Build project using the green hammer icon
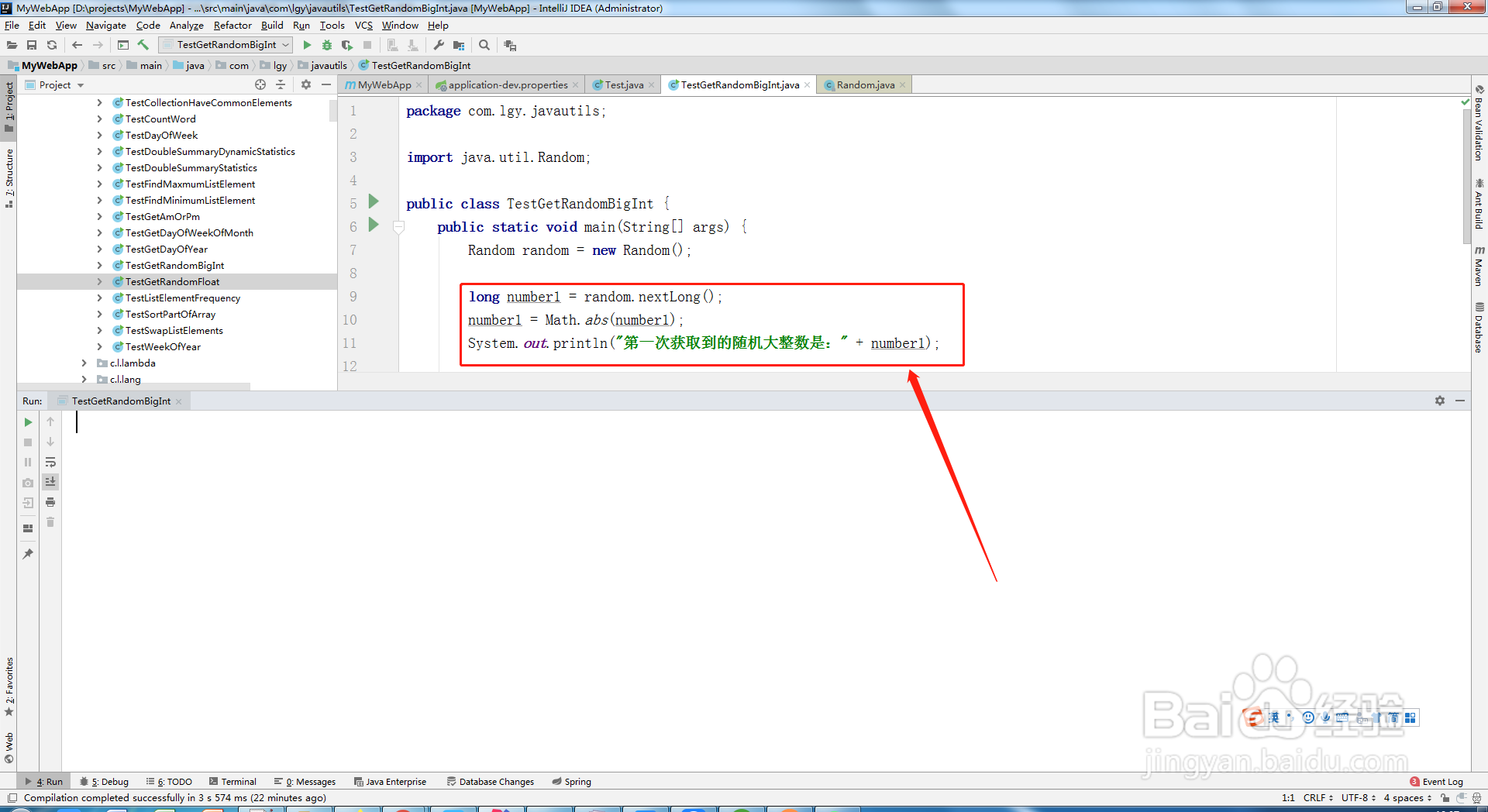 click(143, 45)
